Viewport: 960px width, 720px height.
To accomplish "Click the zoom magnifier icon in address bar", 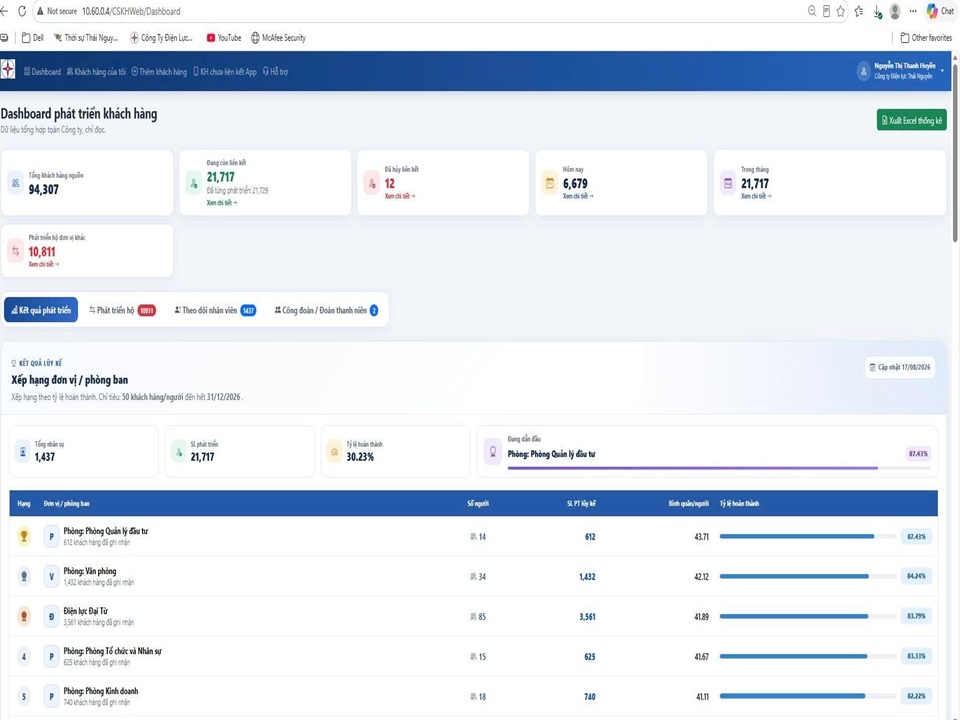I will [812, 11].
